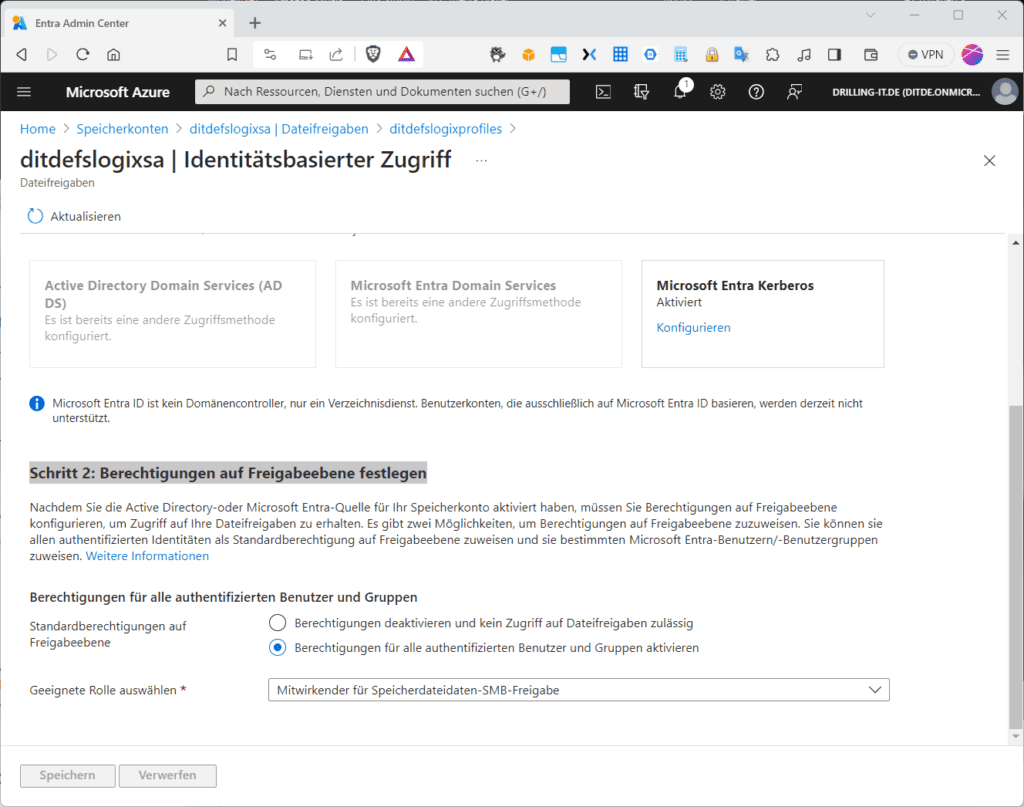Screen dimensions: 1024x807
Task: Open the ditdefslogixprofiles breadcrumb
Action: click(x=445, y=129)
